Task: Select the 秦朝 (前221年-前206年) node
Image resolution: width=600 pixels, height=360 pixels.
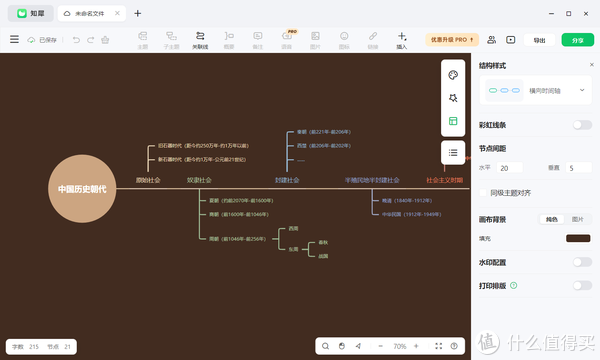Action: tap(324, 132)
